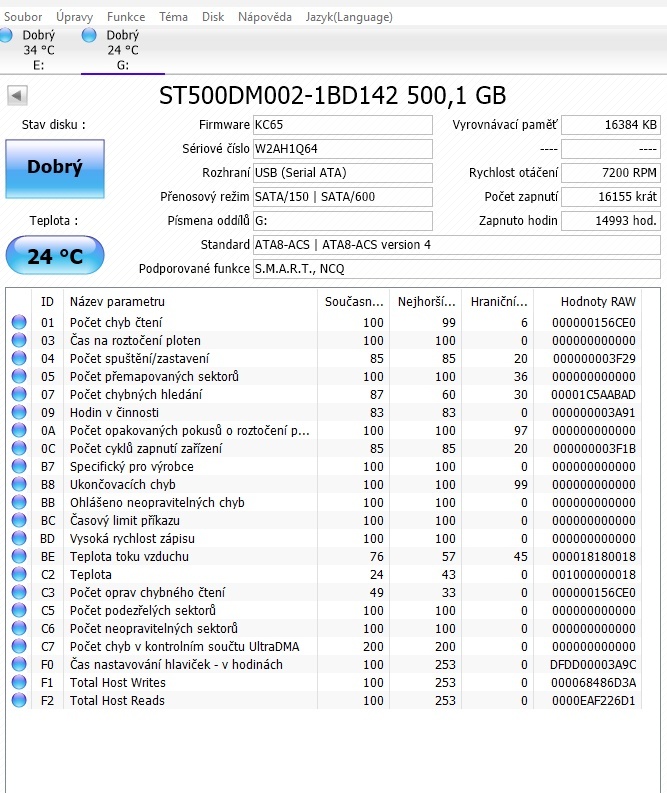667x793 pixels.
Task: Click the 14993 hod. power-on hours field
Action: coord(611,221)
